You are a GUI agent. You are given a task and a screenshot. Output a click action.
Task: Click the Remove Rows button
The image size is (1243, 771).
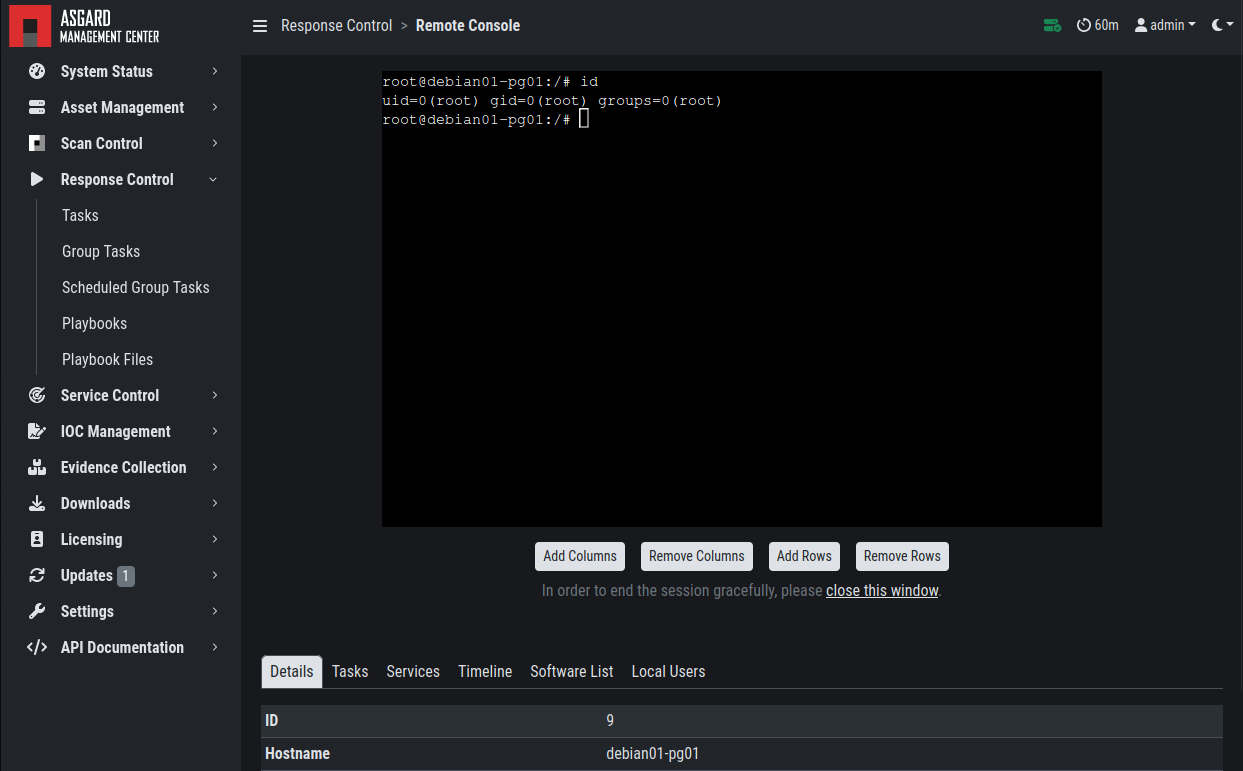coord(902,556)
